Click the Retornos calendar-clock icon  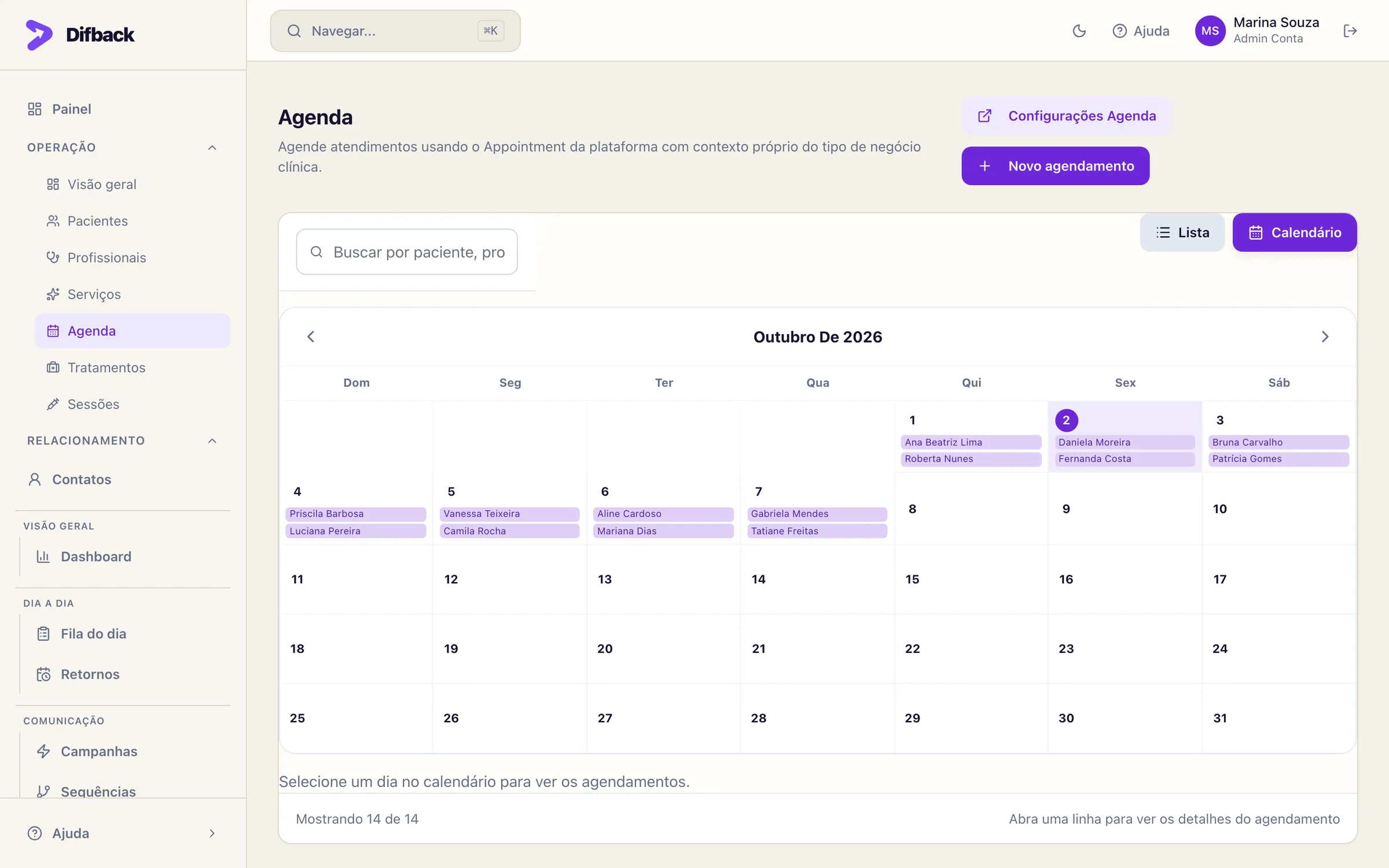[x=43, y=674]
